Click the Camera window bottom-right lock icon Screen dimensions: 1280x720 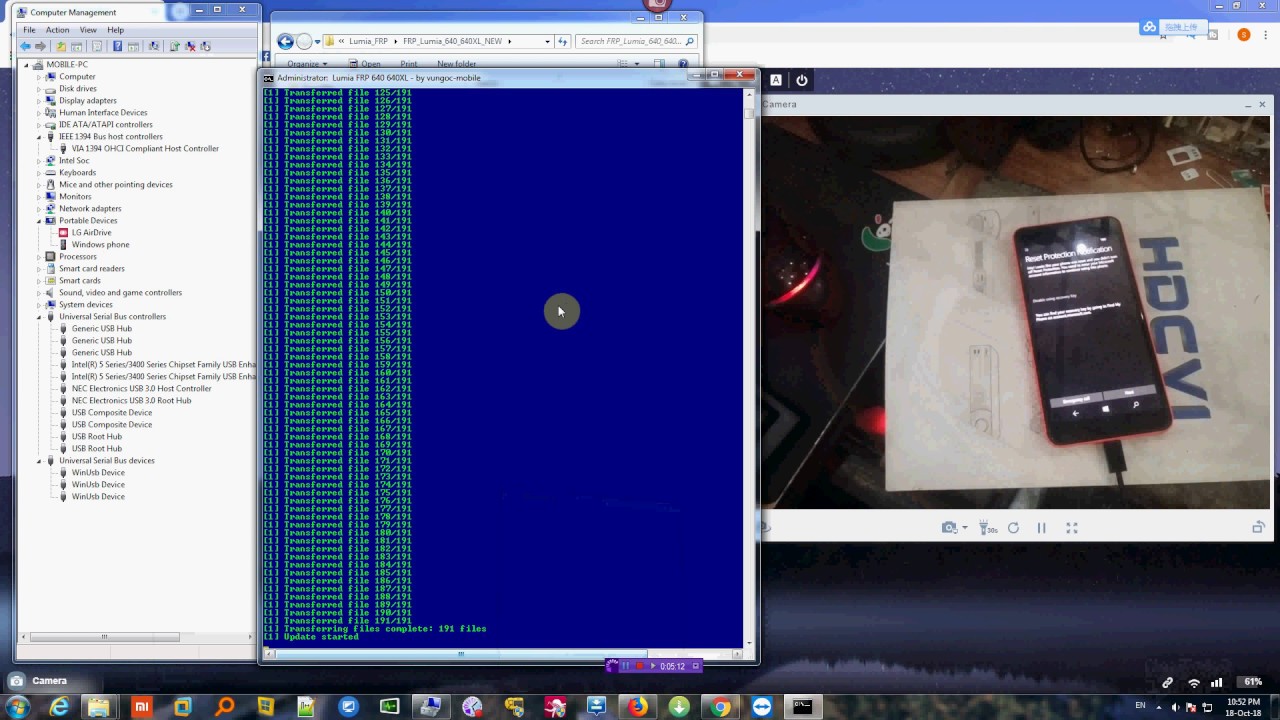click(x=1259, y=528)
